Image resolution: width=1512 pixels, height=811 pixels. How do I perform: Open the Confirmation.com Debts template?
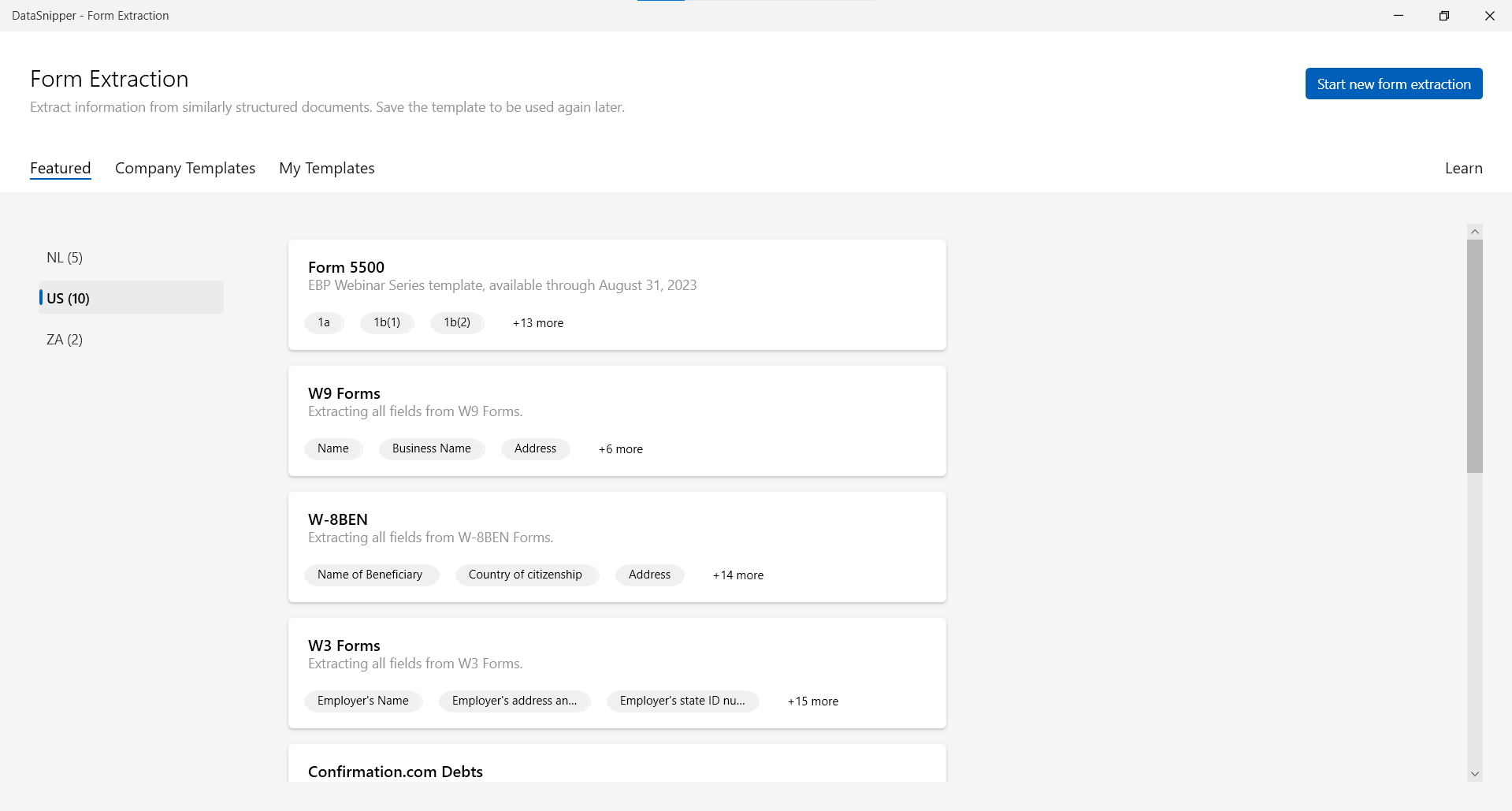point(395,772)
